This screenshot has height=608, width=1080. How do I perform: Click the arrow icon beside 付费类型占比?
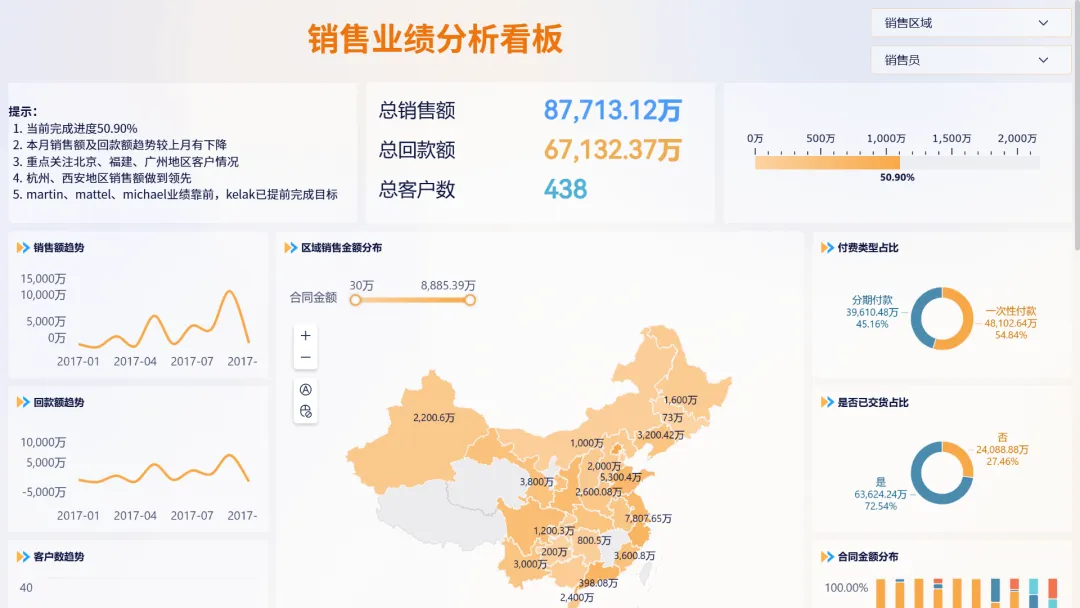pyautogui.click(x=827, y=247)
